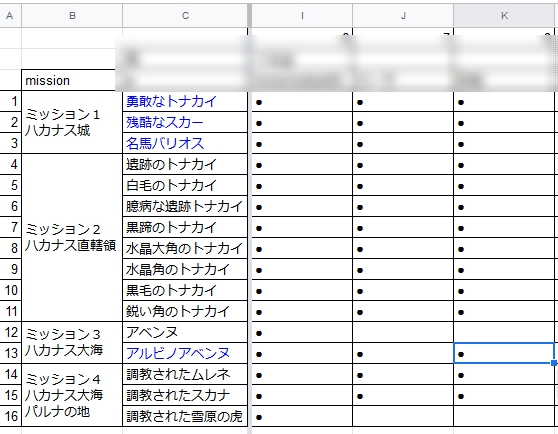558x434 pixels.
Task: Open the 名馬バリオス link cell
Action: 185,143
